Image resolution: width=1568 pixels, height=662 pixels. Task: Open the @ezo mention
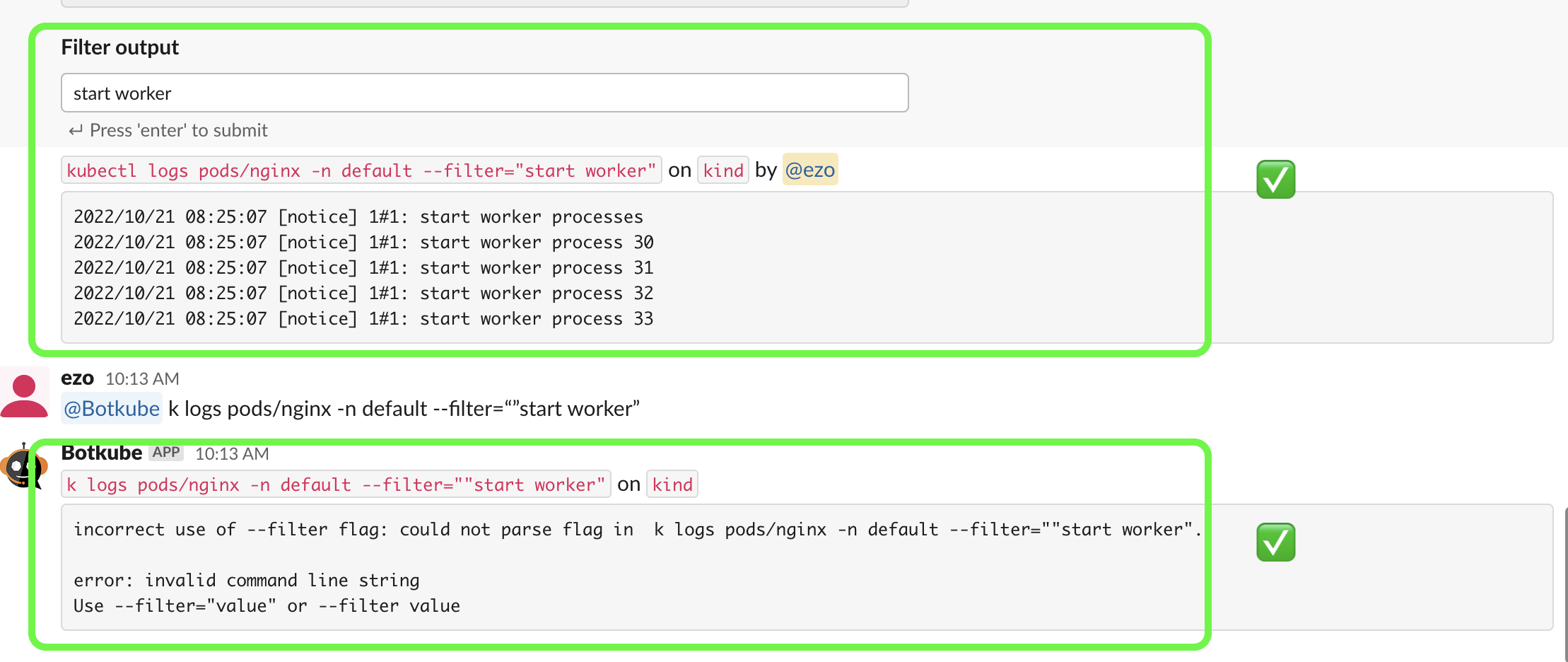(810, 170)
